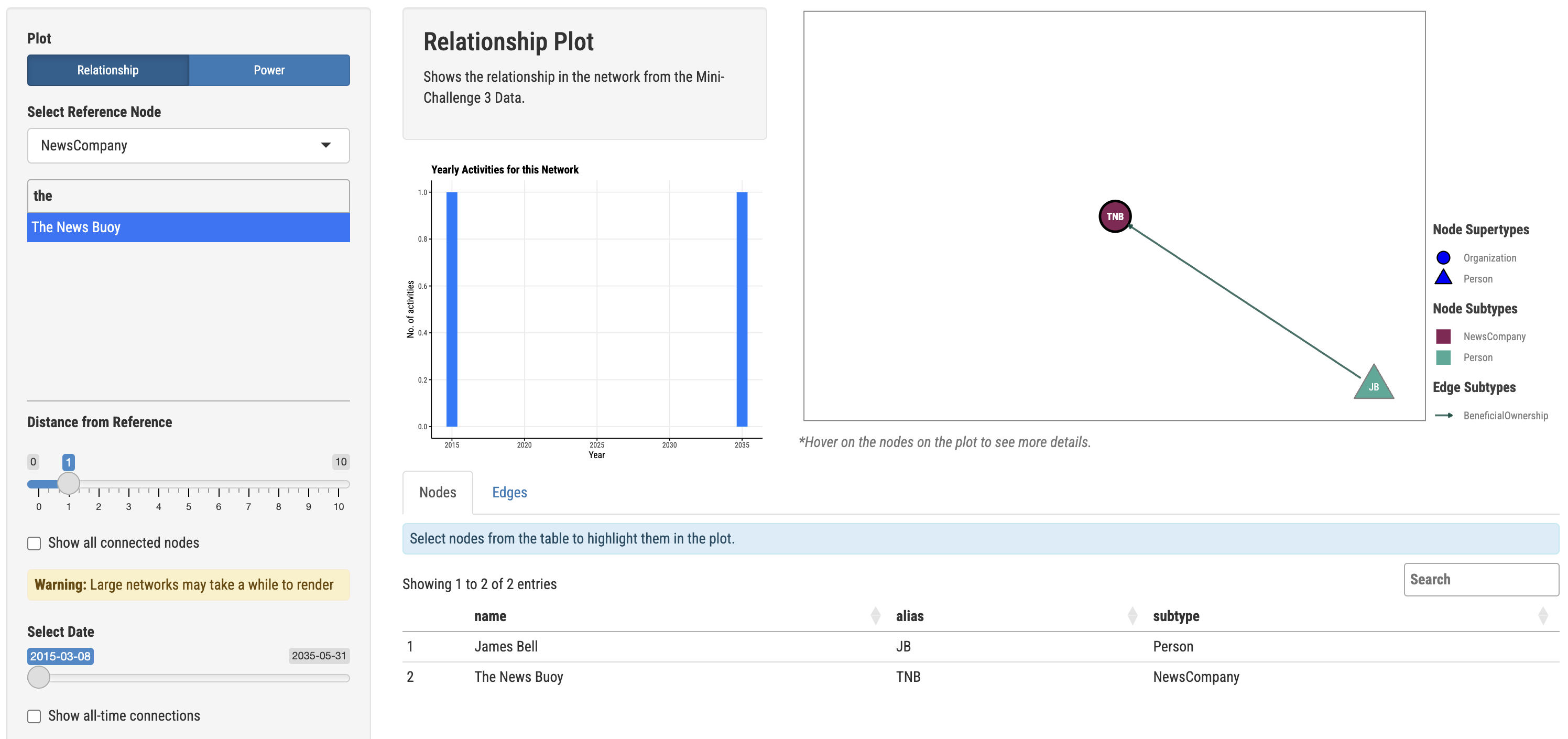Click the NewsCompany maroon legend swatch
Image resolution: width=1568 pixels, height=739 pixels.
click(1443, 336)
